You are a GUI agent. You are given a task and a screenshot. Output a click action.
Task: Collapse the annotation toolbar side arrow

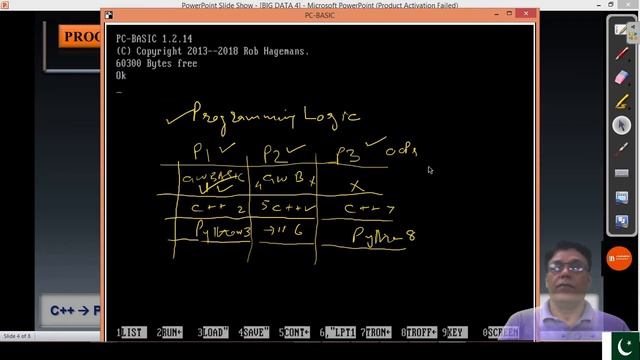point(633,26)
